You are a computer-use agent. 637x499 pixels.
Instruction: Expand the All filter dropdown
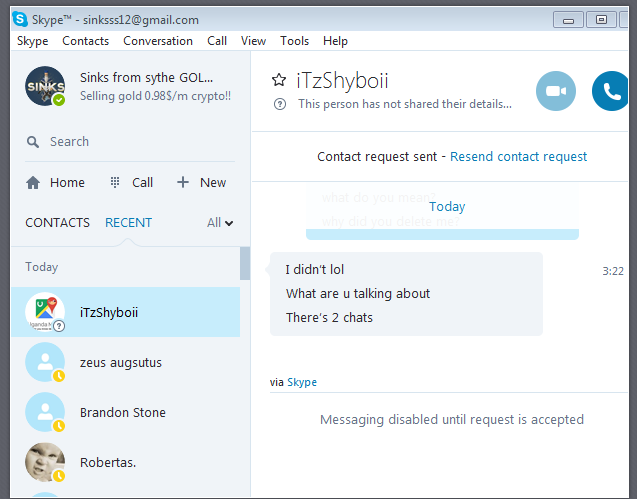(220, 223)
